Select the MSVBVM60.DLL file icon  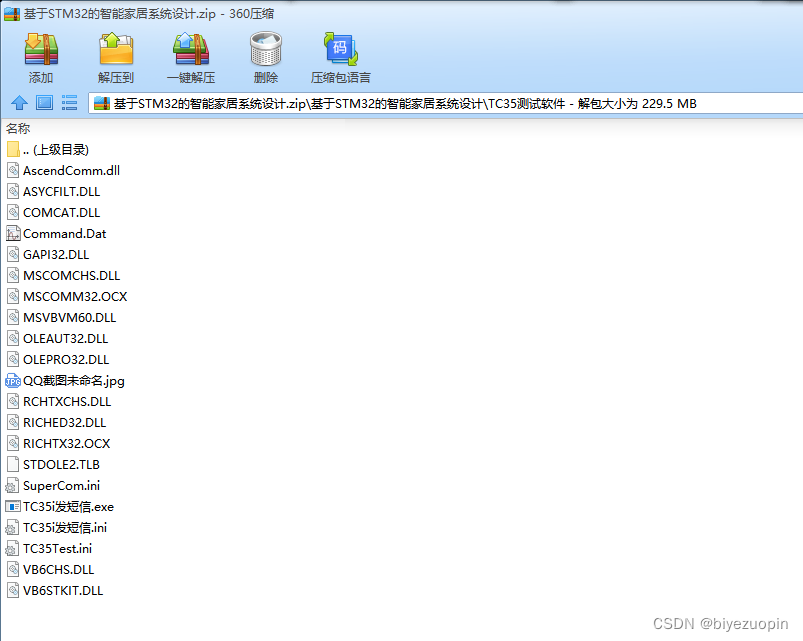pyautogui.click(x=13, y=317)
